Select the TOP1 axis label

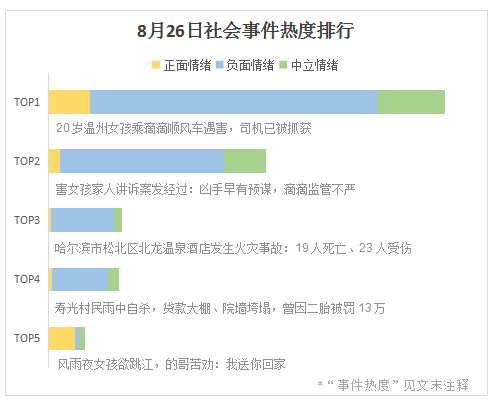click(x=27, y=102)
